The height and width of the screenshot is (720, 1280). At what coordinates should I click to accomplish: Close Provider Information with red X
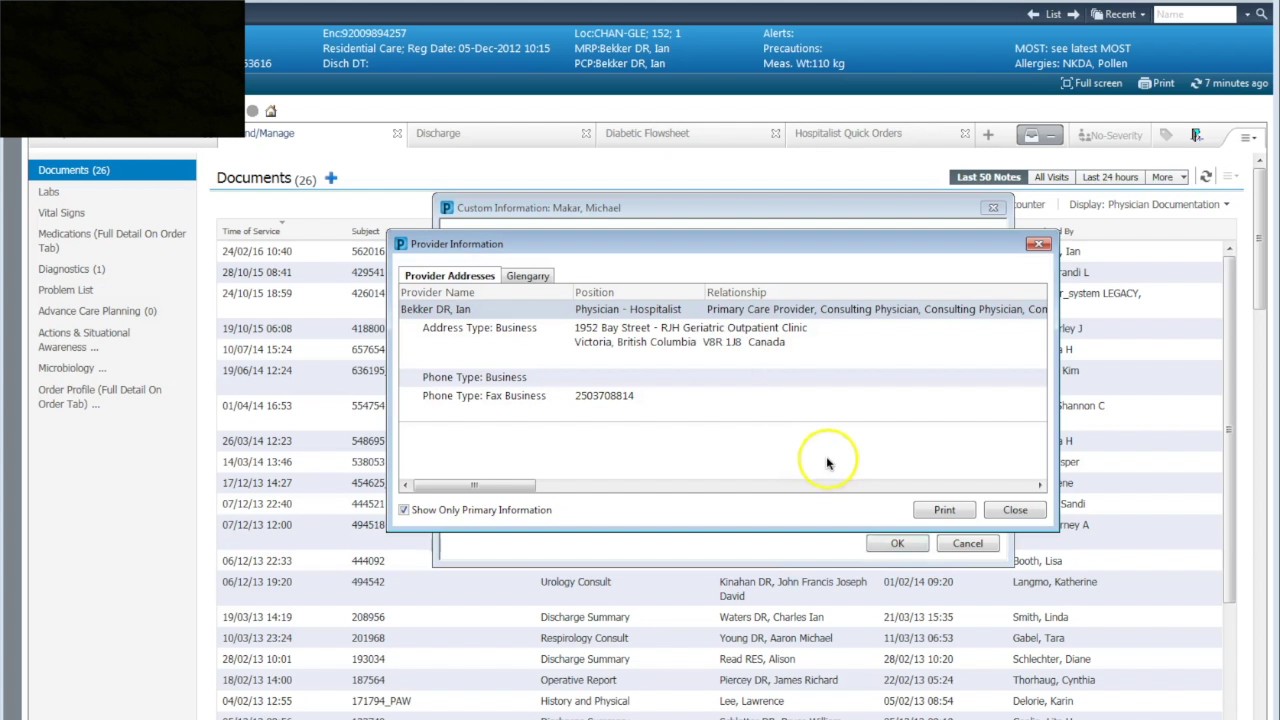coord(1039,244)
